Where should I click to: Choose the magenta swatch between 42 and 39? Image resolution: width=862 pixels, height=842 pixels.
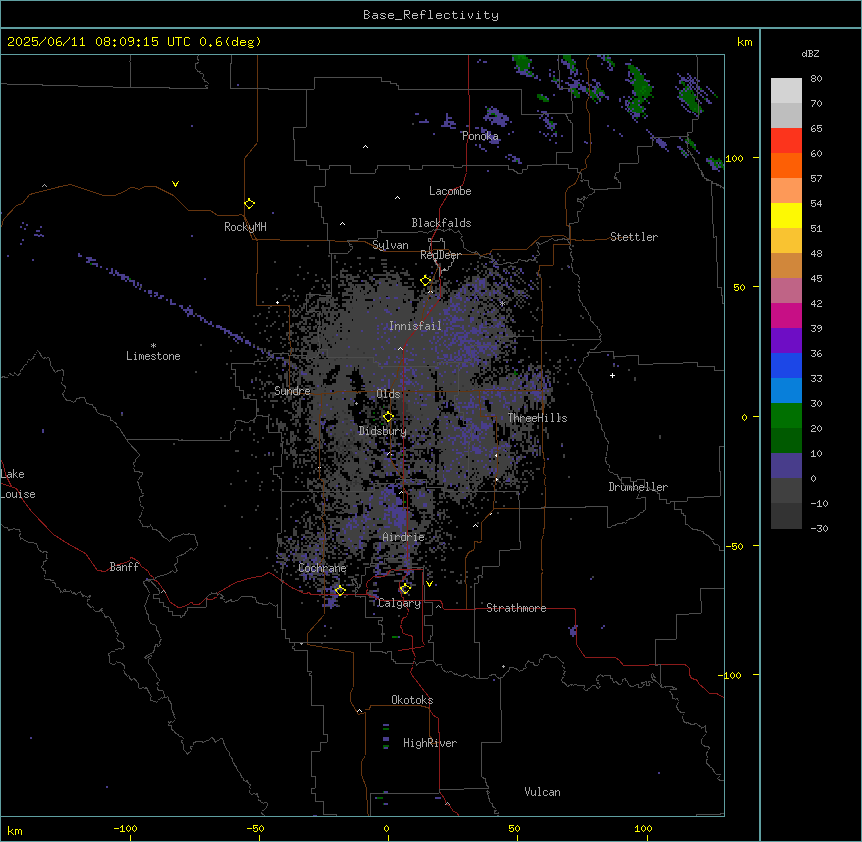tap(786, 315)
